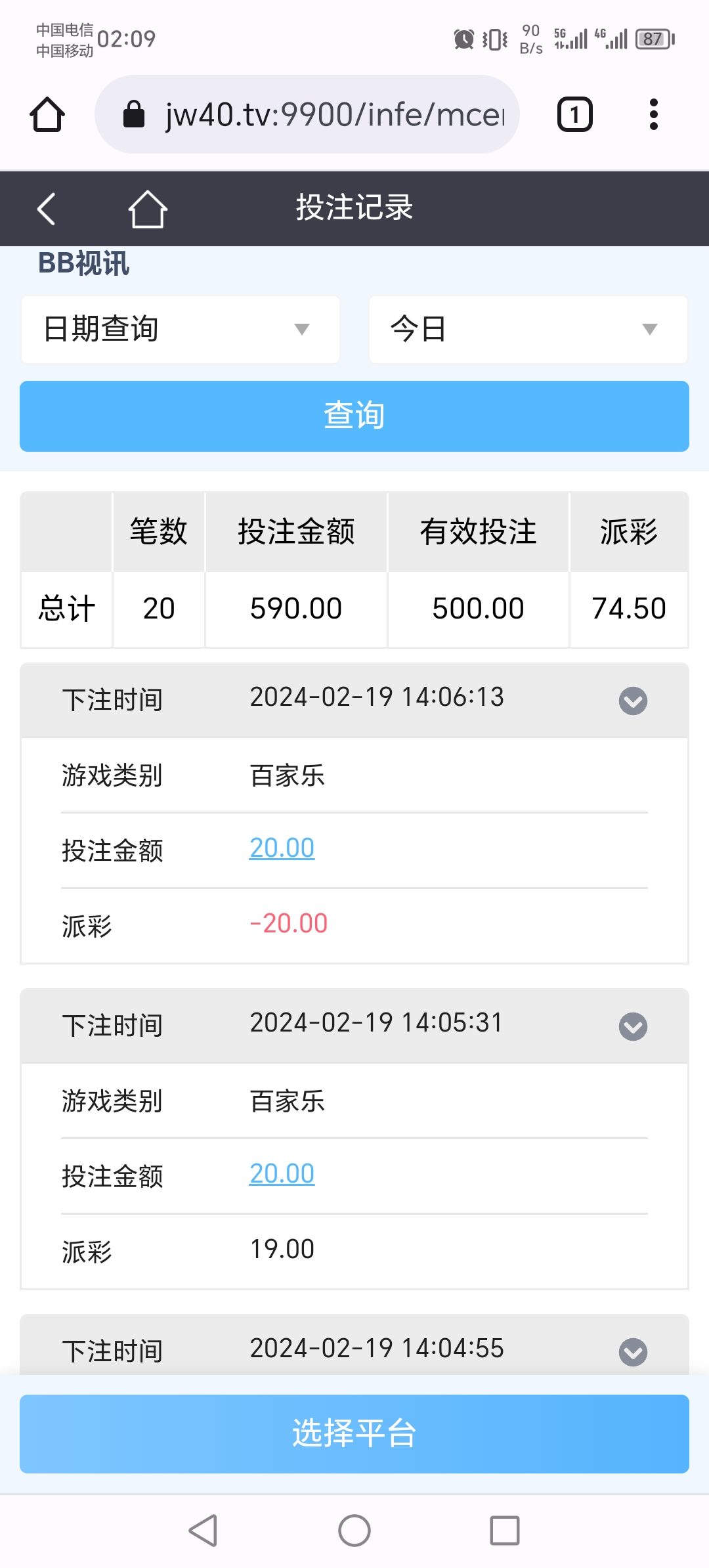The width and height of the screenshot is (709, 1568).
Task: Tap the Android home circle button
Action: click(x=354, y=1531)
